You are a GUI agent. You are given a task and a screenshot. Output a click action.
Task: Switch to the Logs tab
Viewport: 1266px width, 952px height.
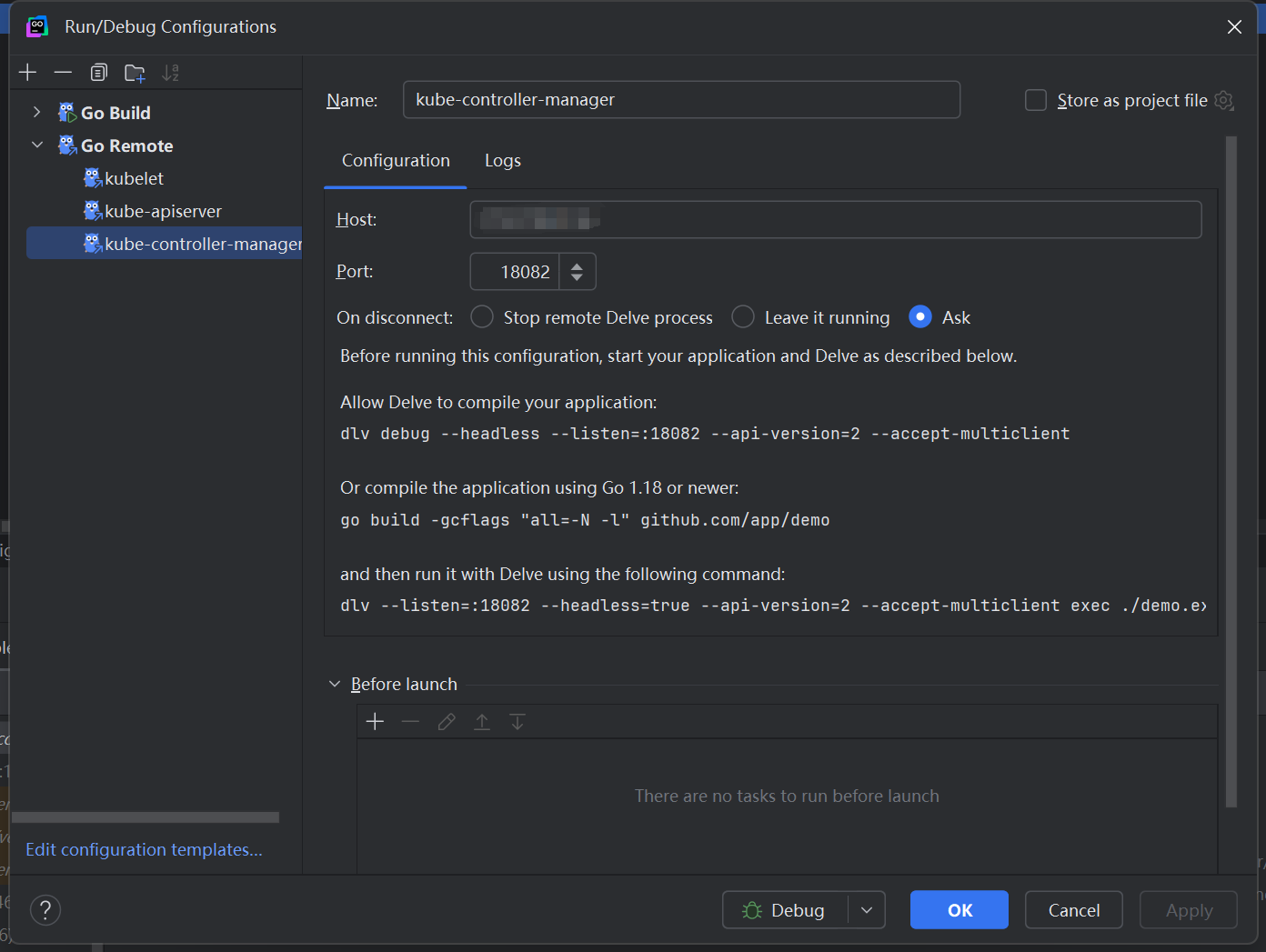503,161
